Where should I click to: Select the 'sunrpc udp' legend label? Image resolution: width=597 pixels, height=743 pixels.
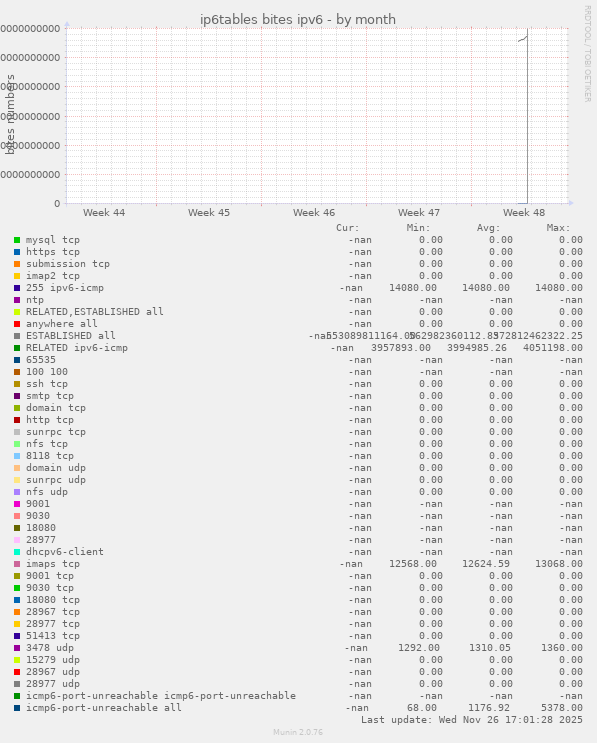56,480
